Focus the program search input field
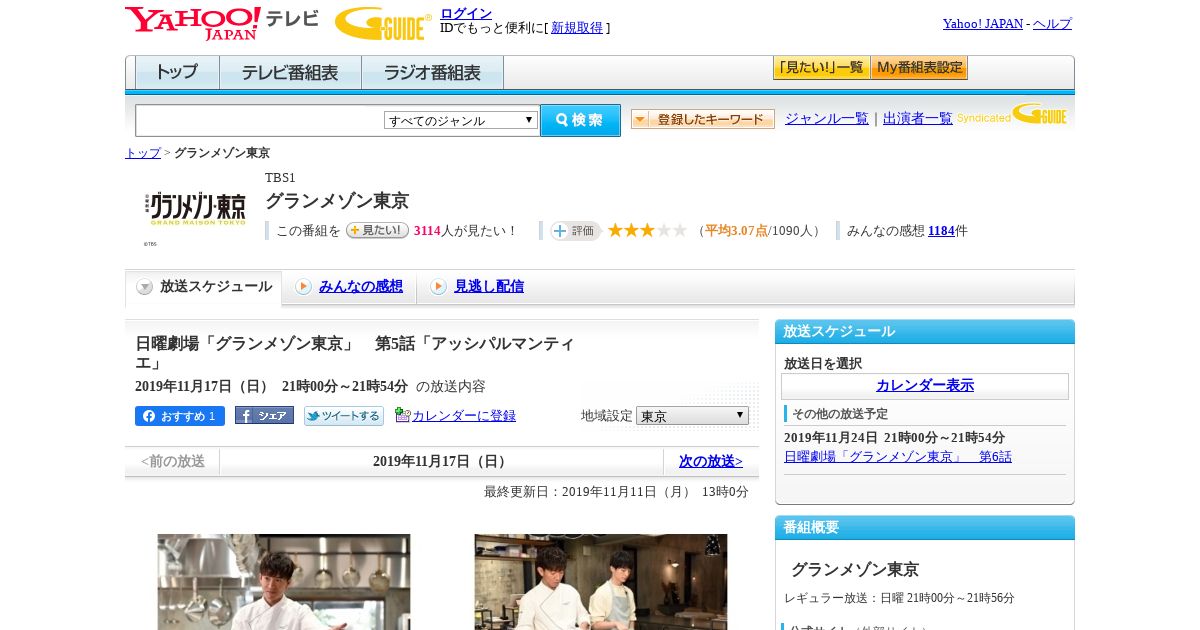This screenshot has height=630, width=1200. click(259, 120)
